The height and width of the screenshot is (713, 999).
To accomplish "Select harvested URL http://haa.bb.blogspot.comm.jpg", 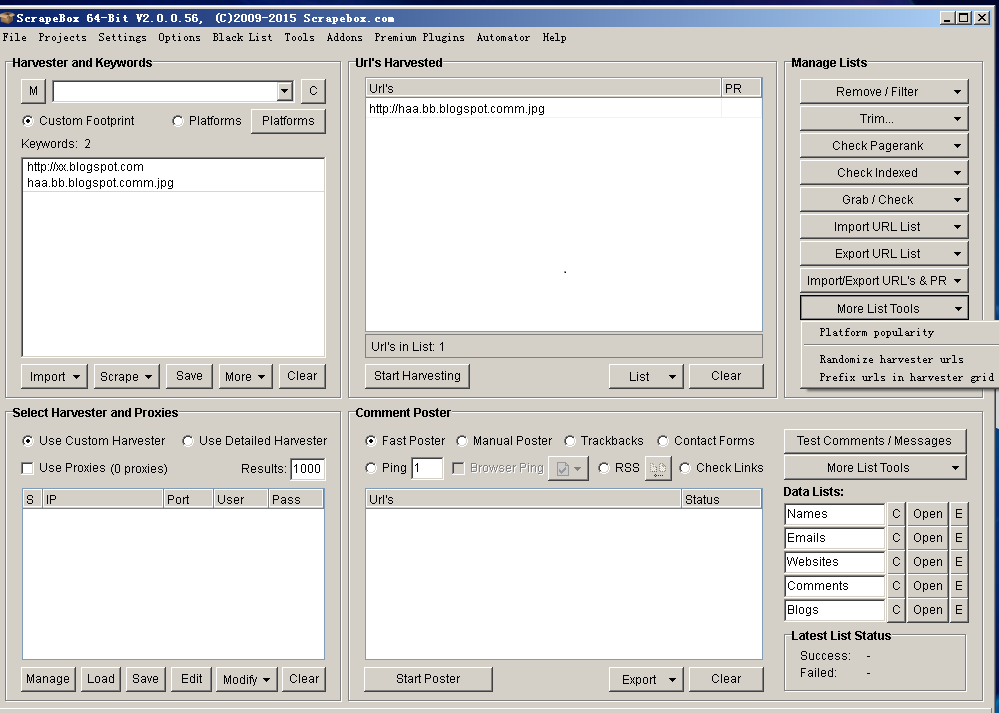I will 457,108.
